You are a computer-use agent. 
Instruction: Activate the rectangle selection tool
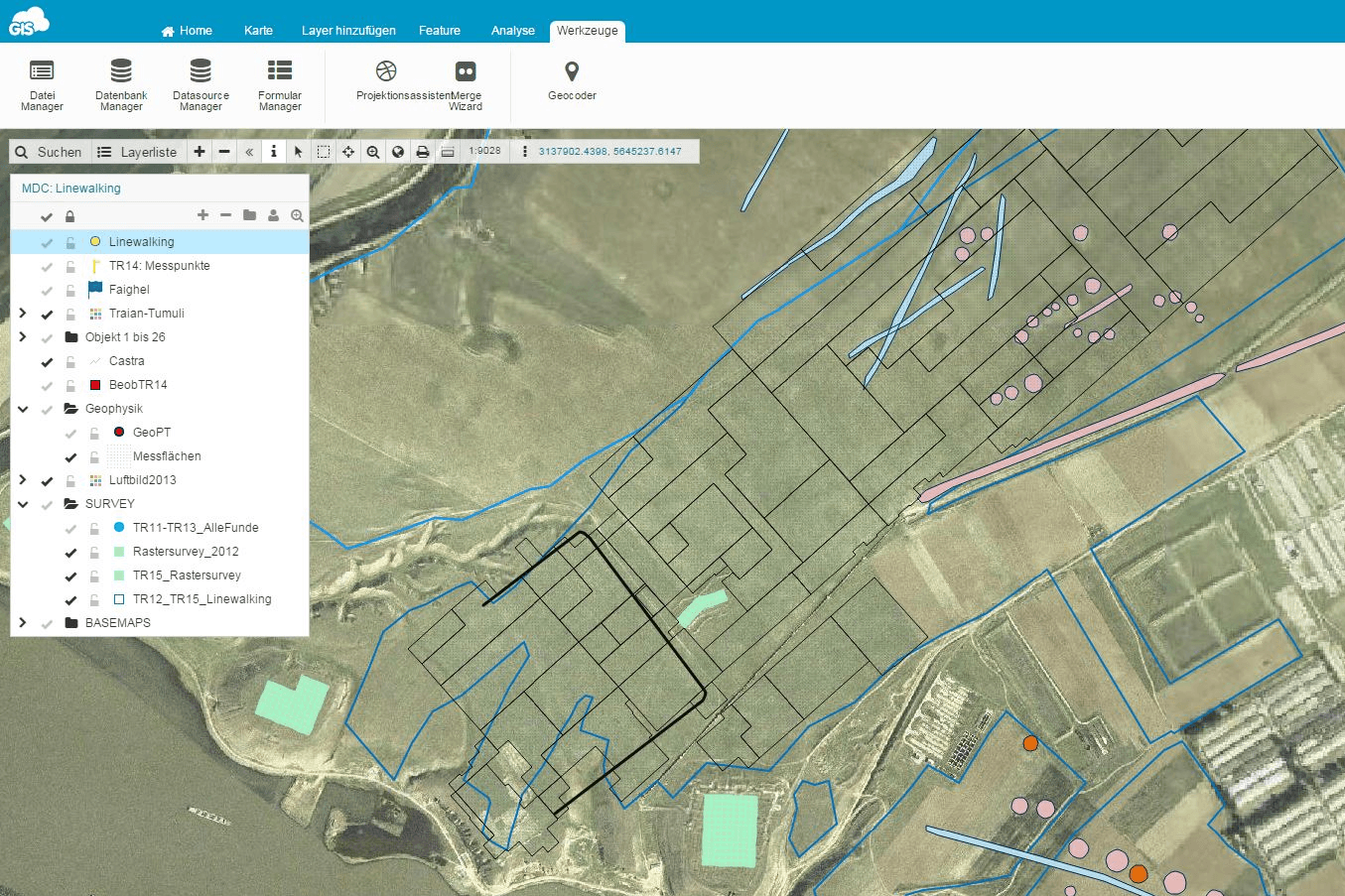click(x=323, y=151)
